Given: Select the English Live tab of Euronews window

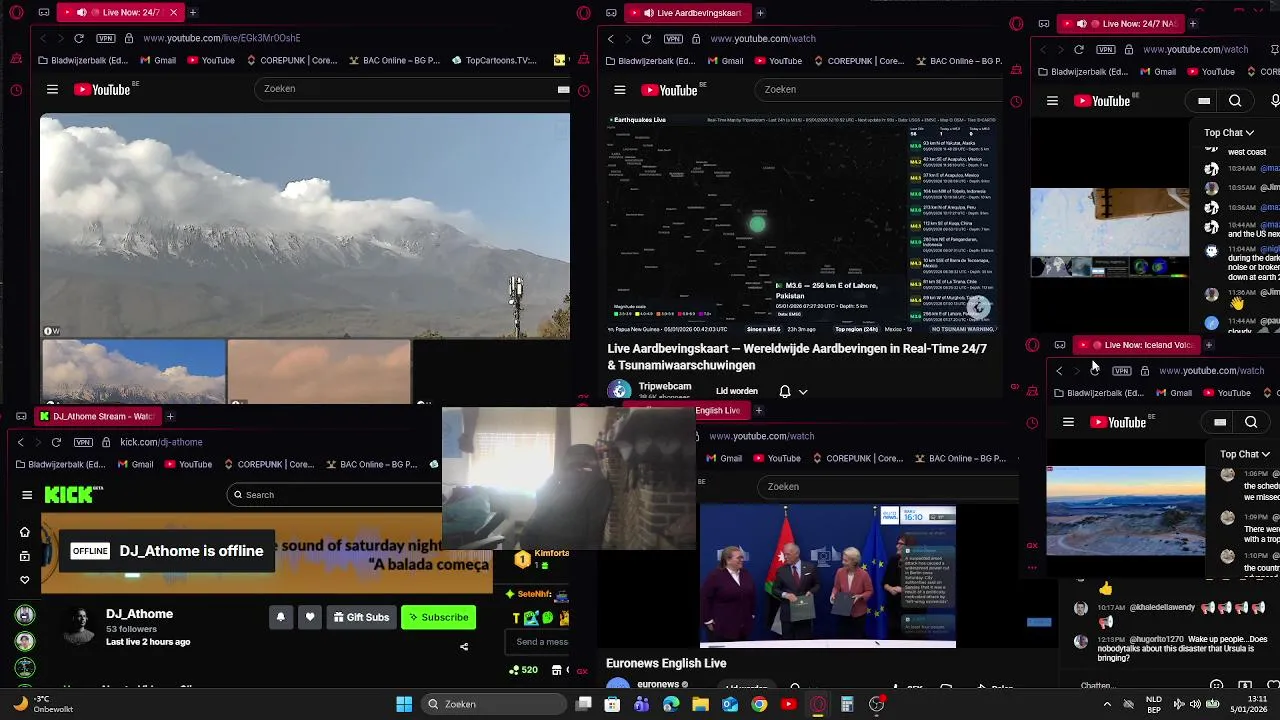Looking at the screenshot, I should click(717, 410).
